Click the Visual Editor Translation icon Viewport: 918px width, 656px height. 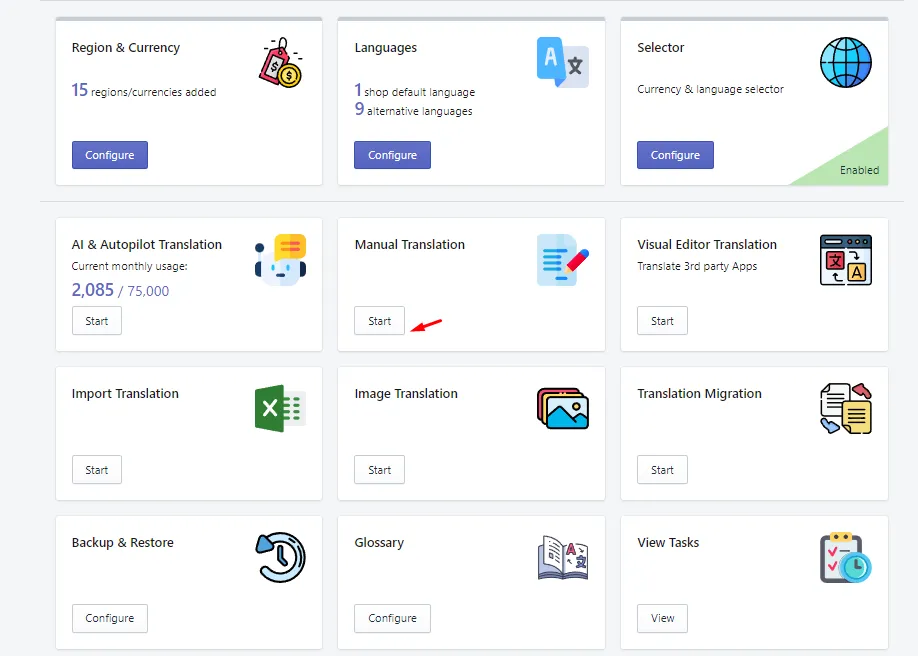[845, 260]
